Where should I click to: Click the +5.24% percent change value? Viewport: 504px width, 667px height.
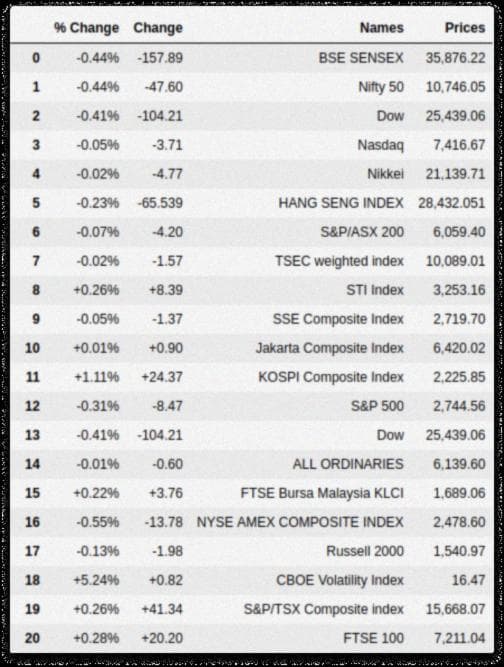[x=96, y=580]
